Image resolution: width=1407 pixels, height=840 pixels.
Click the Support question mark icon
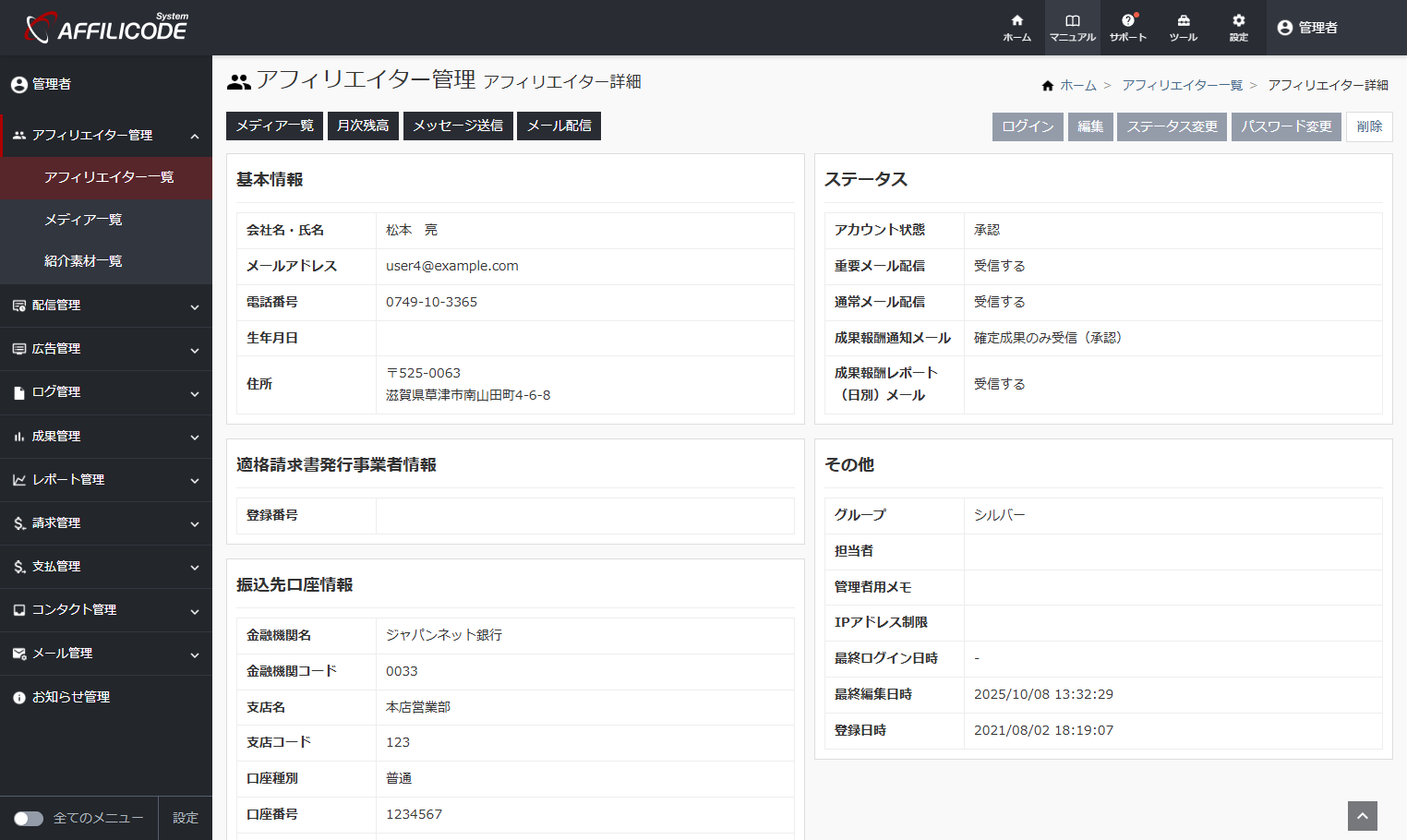tap(1127, 21)
